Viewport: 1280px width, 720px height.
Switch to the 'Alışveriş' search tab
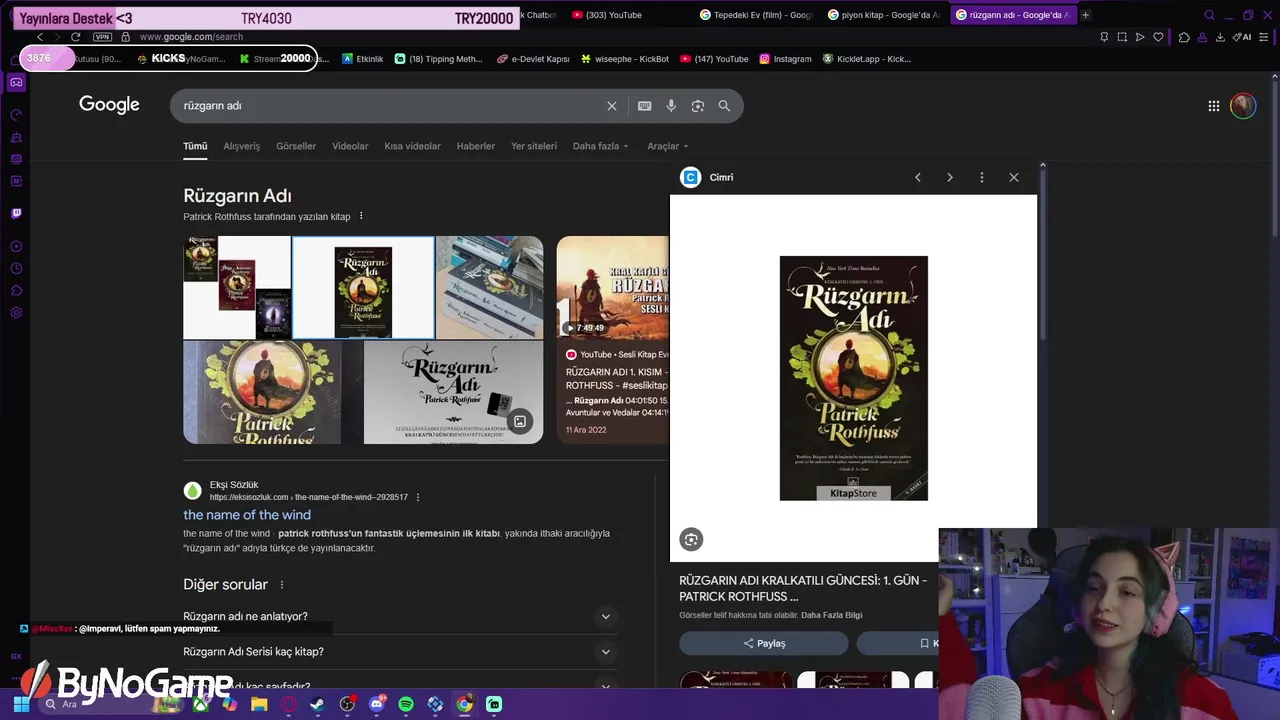[x=241, y=146]
